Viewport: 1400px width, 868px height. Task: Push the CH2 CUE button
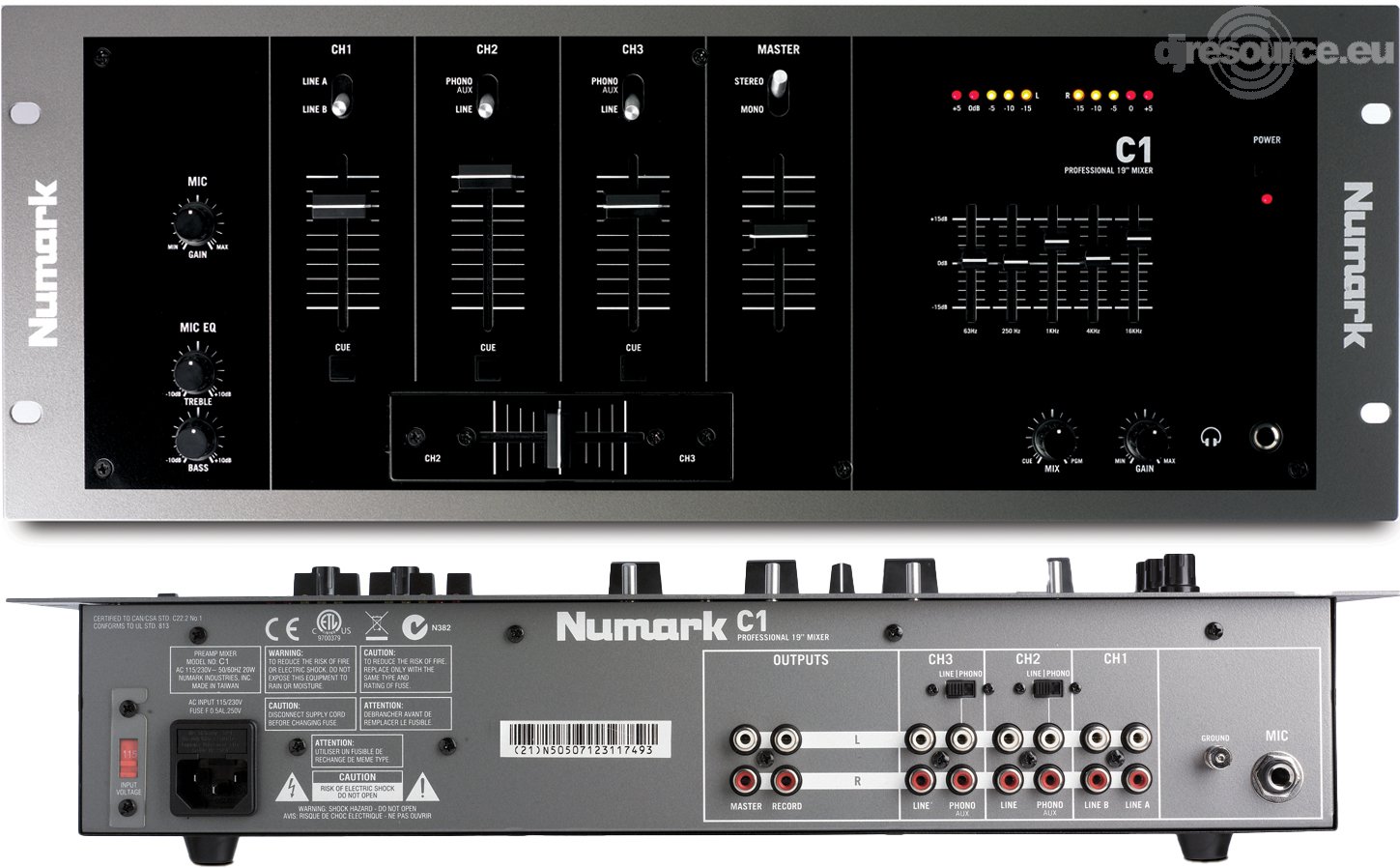[x=487, y=367]
